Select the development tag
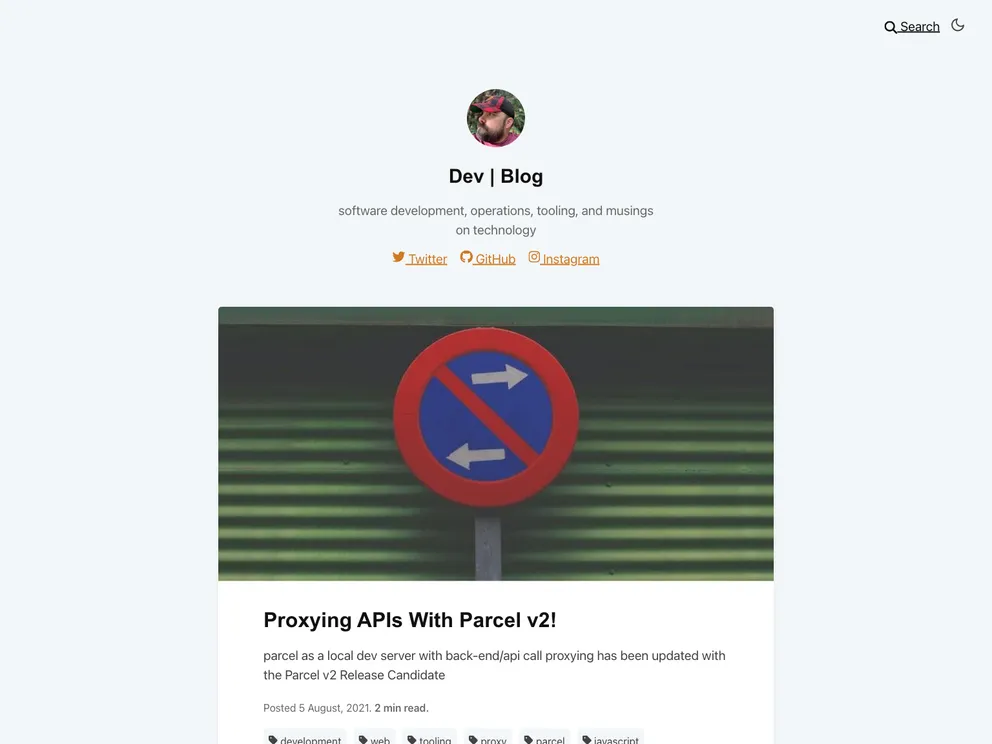Viewport: 992px width, 744px height. tap(305, 738)
